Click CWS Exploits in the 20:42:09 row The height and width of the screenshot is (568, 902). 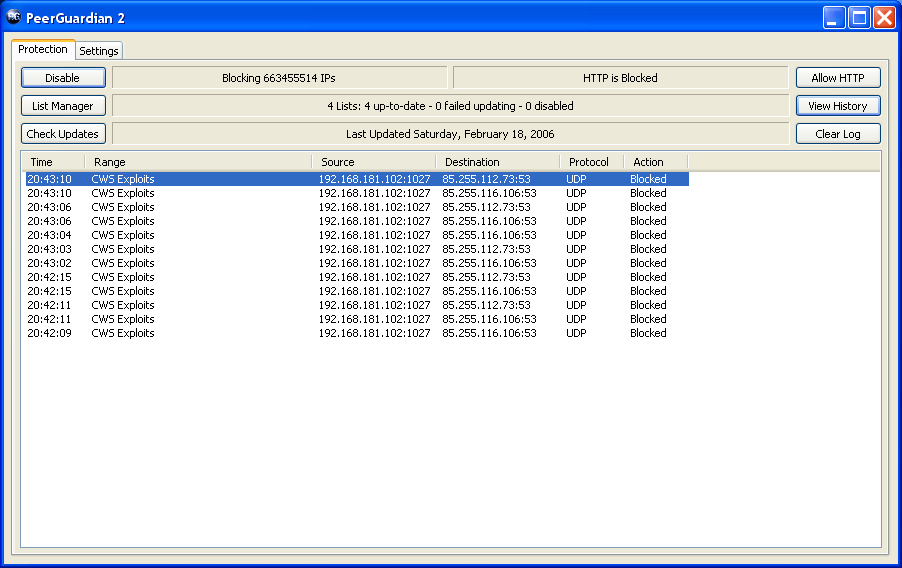[123, 333]
